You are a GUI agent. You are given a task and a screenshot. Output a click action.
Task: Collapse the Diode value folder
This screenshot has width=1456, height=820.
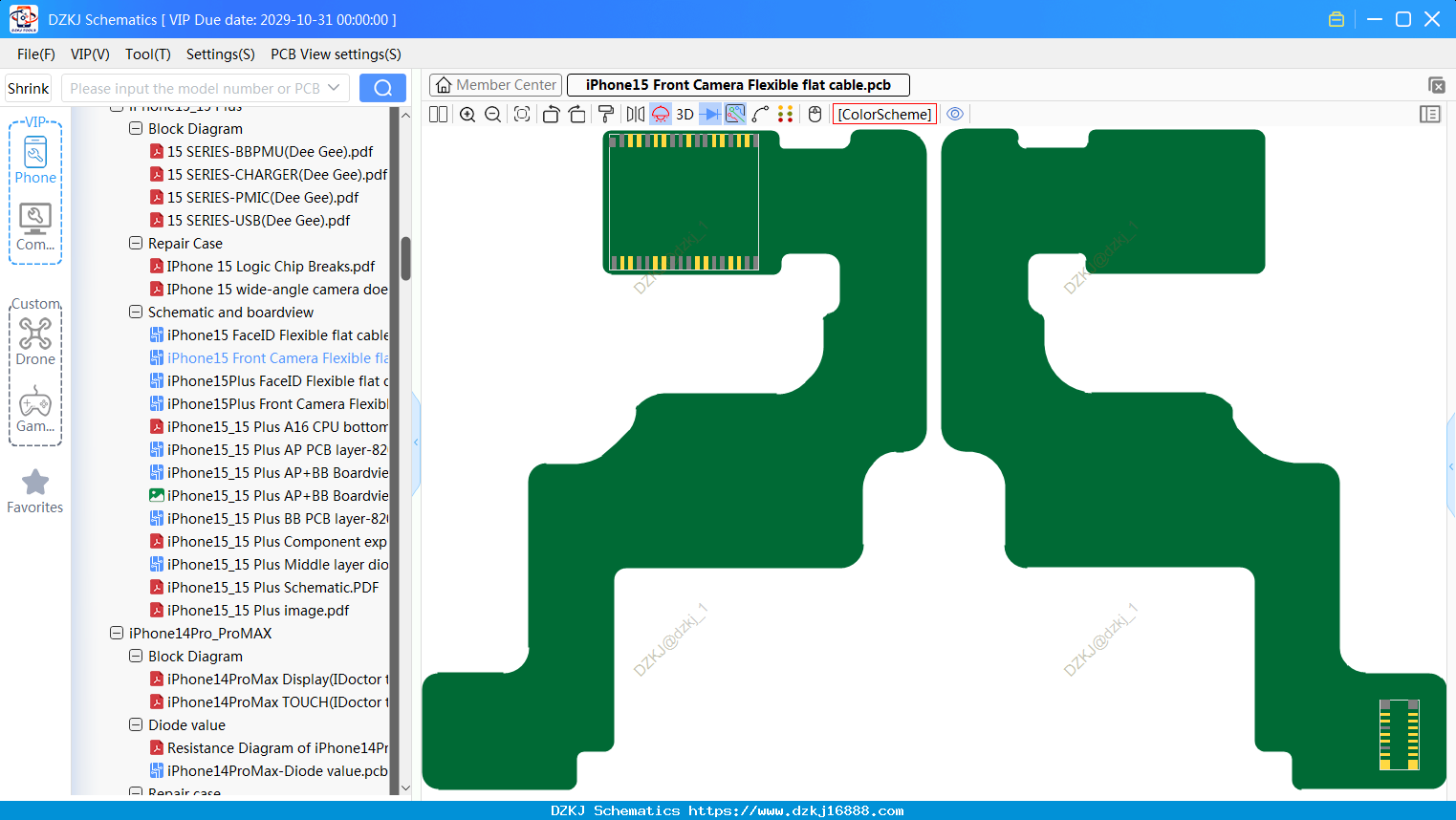click(136, 724)
